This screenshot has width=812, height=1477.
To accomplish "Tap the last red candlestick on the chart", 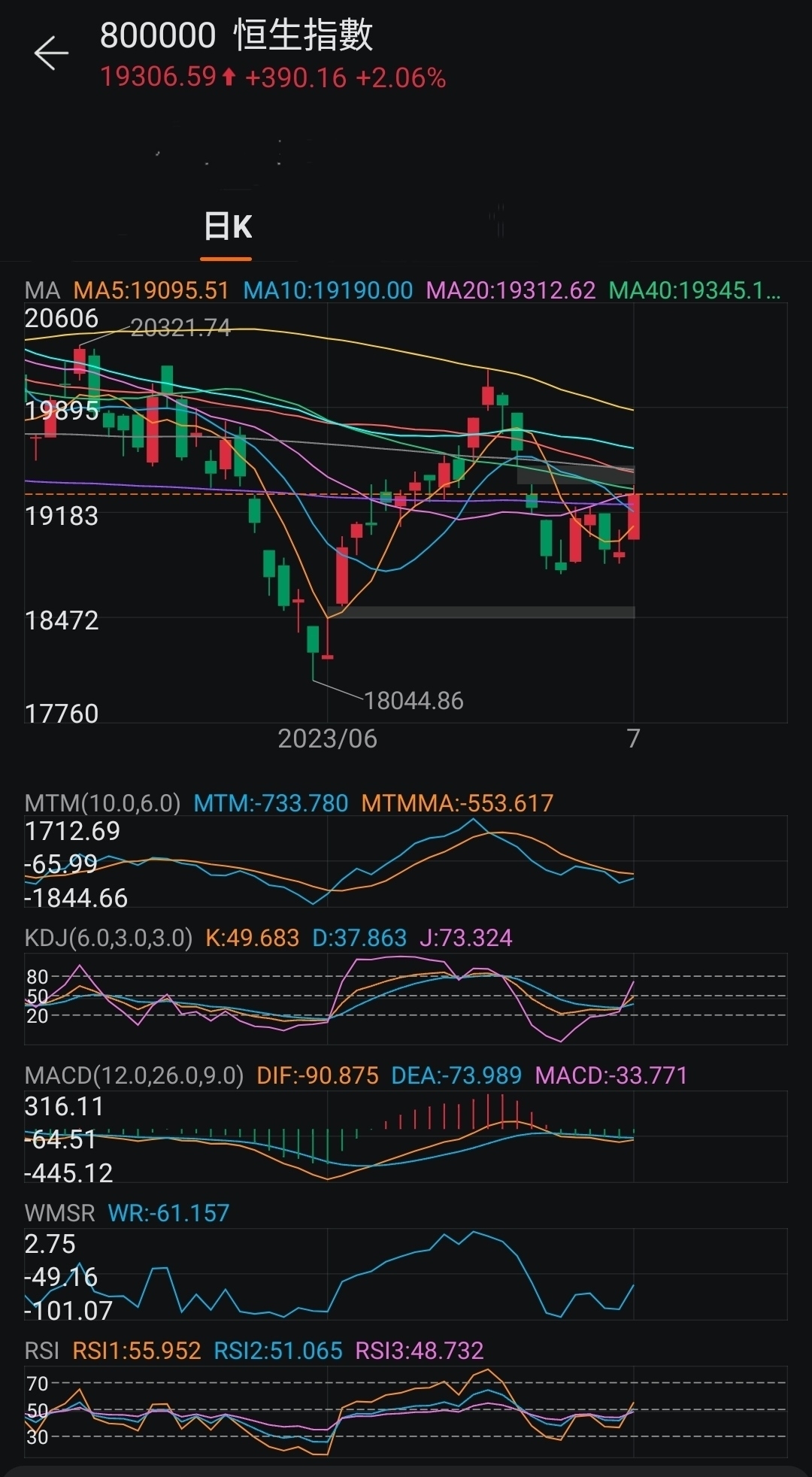I will [x=634, y=516].
